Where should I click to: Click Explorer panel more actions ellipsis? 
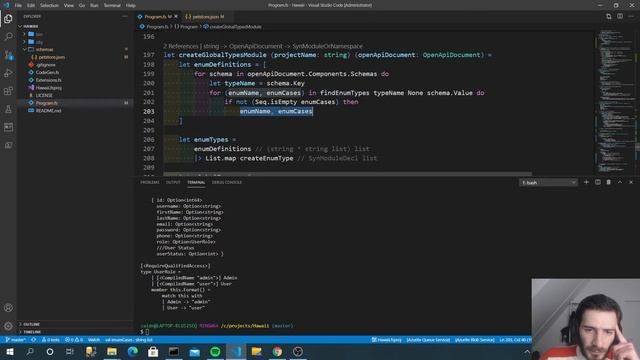coord(124,16)
